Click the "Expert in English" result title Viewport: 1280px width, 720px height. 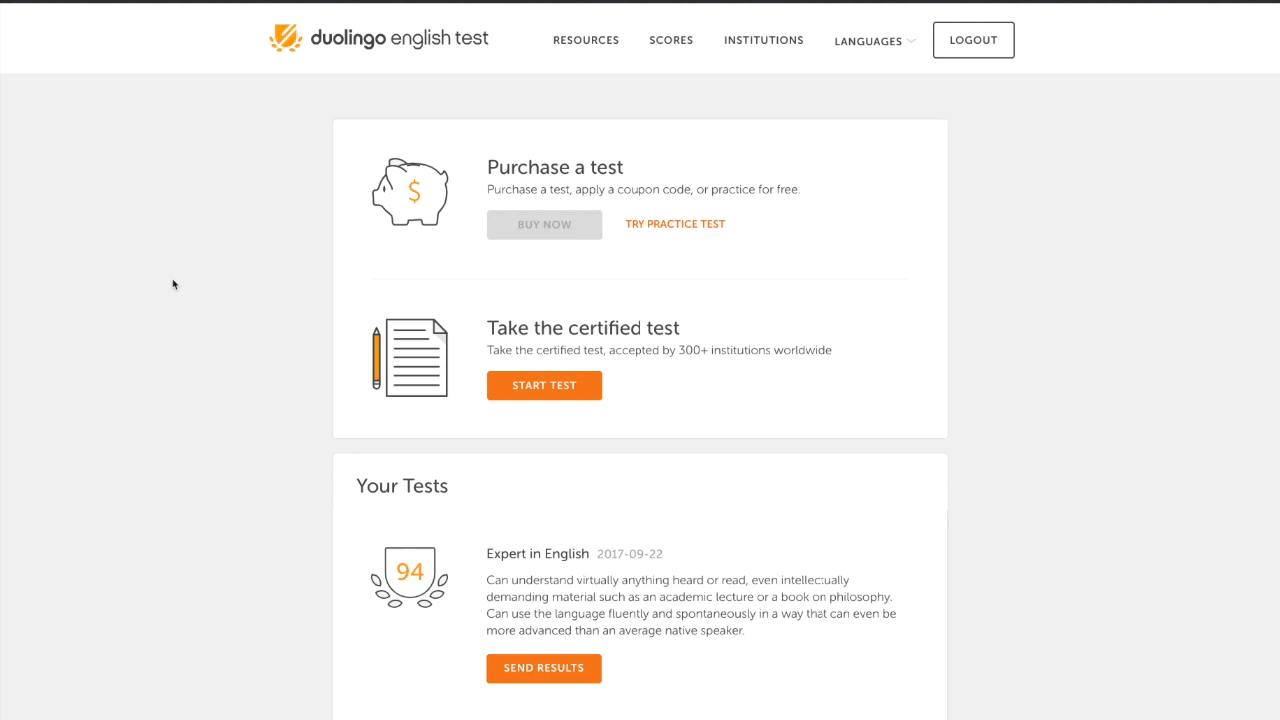[538, 554]
